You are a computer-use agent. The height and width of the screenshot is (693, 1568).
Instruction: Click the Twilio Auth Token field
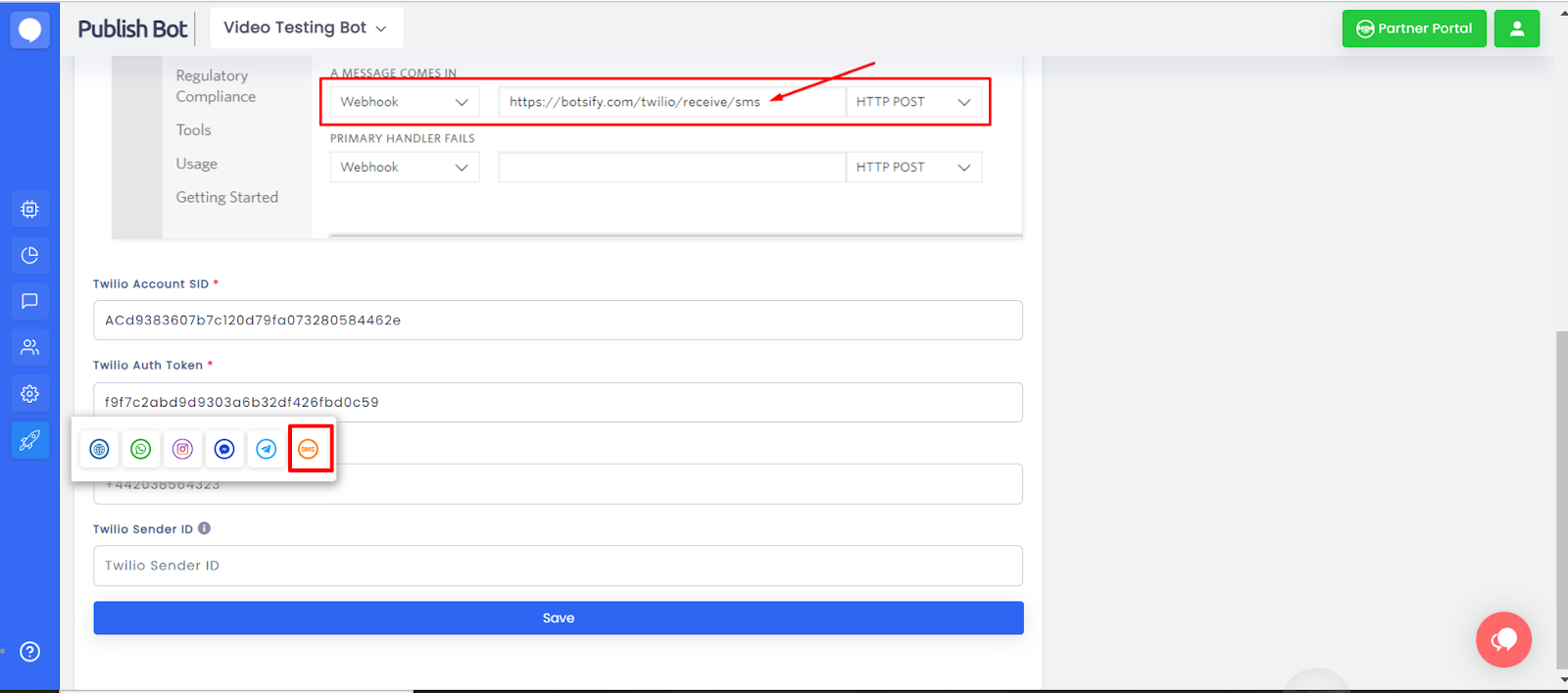[x=558, y=402]
